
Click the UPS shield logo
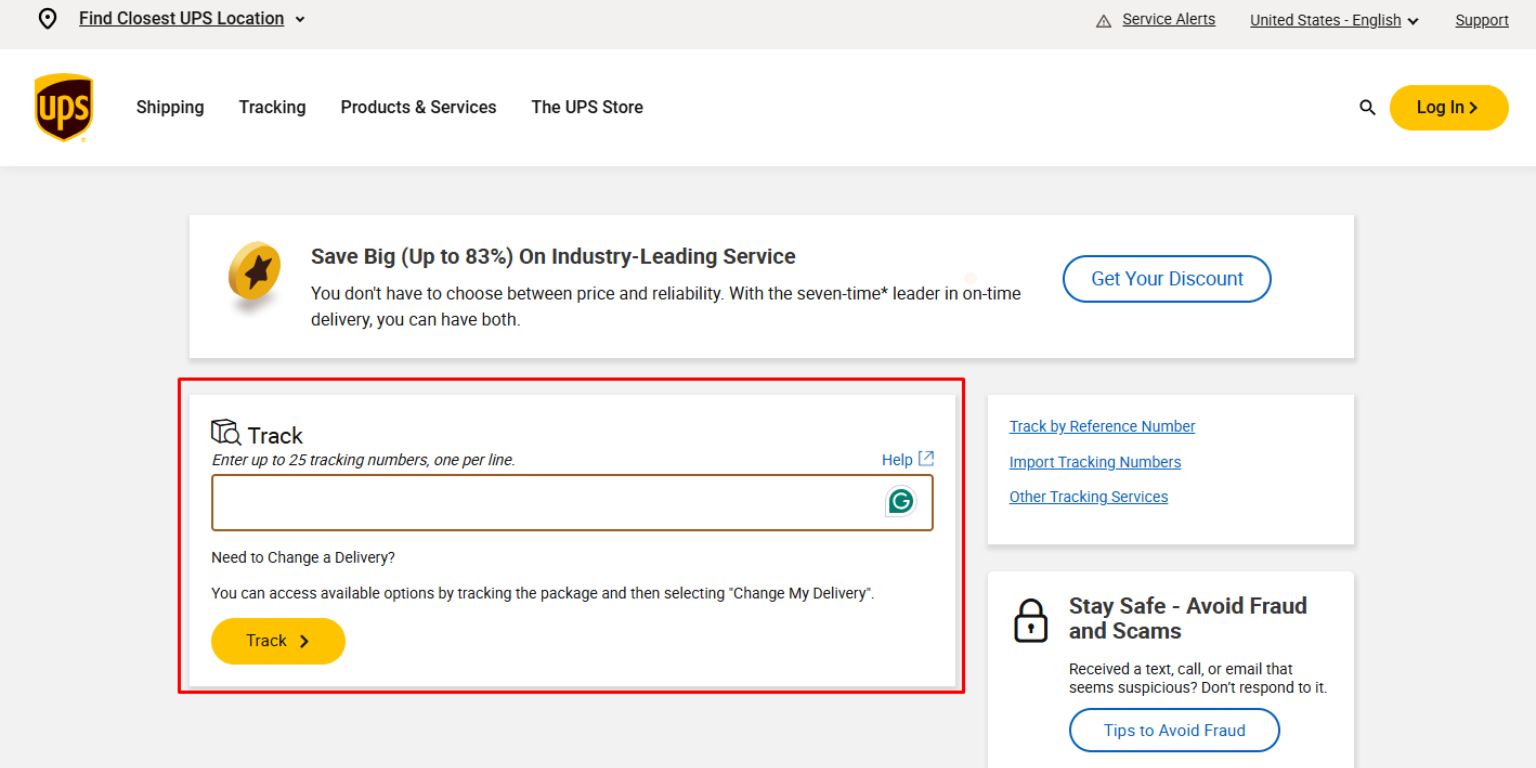click(x=64, y=107)
